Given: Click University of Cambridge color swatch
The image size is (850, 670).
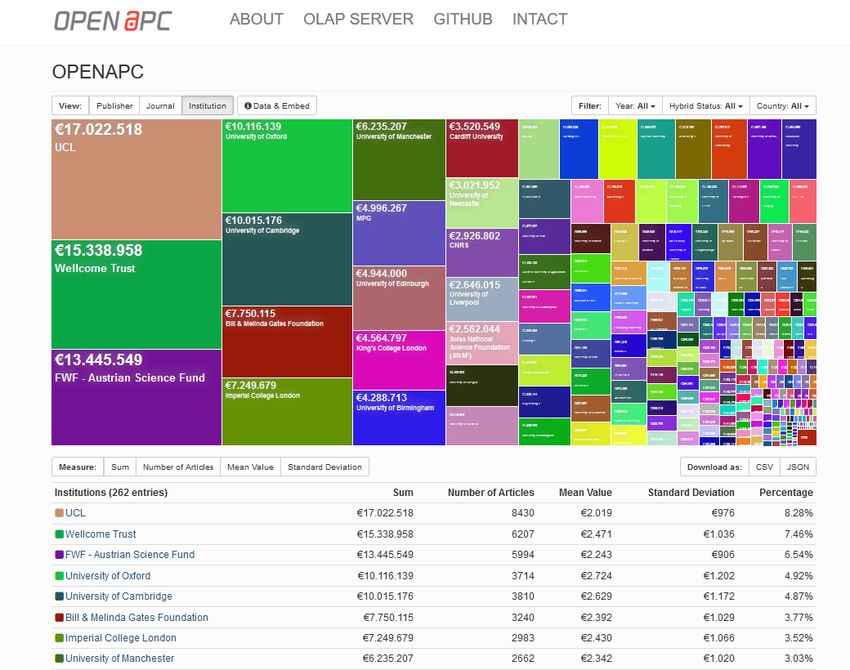Looking at the screenshot, I should pos(59,596).
